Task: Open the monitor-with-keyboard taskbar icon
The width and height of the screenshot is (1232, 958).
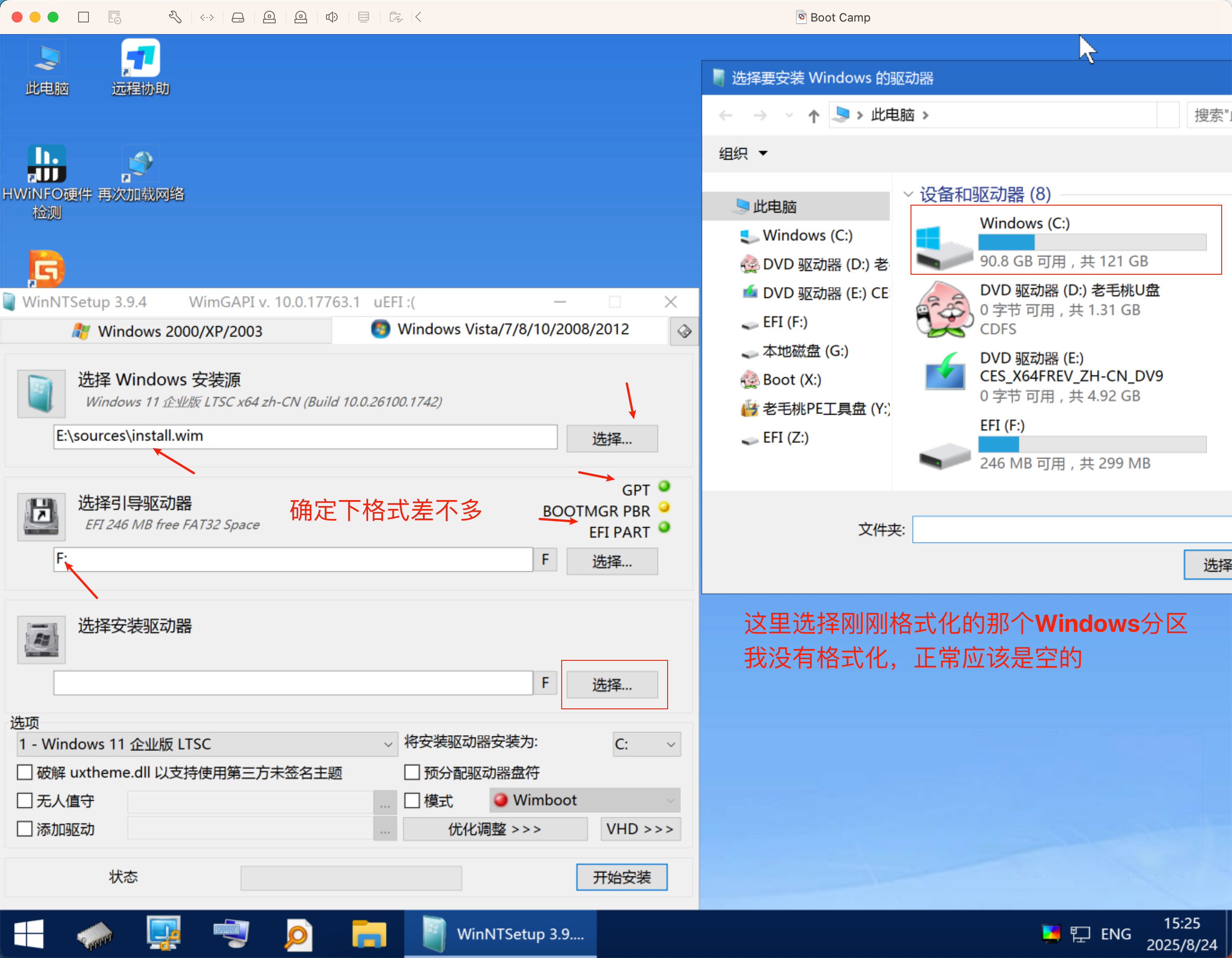Action: (x=231, y=934)
